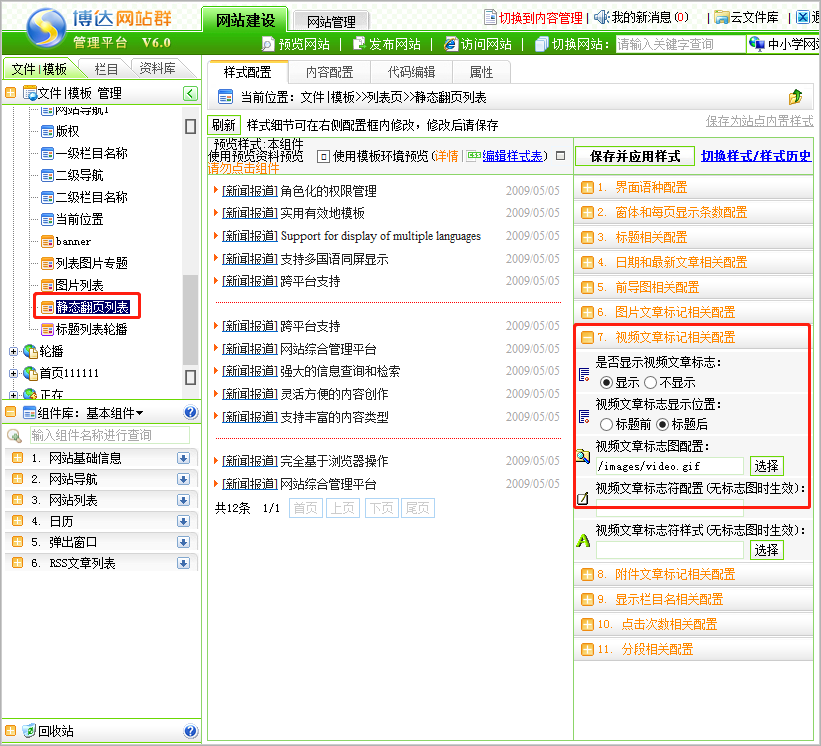Image resolution: width=821 pixels, height=746 pixels.
Task: Click the download arrow beside 网站导航 component group
Action: 183,480
